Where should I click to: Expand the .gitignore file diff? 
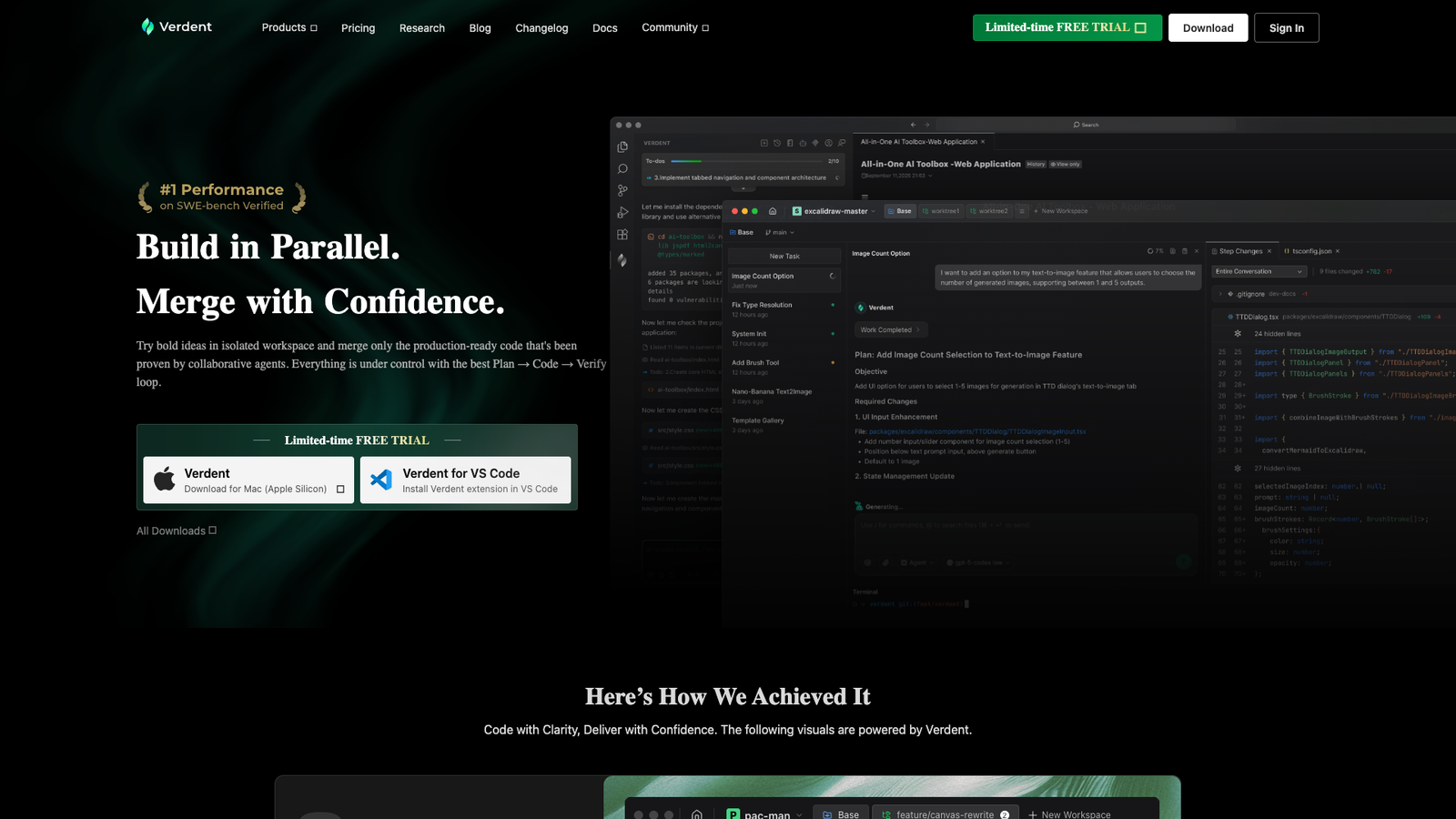[x=1220, y=294]
